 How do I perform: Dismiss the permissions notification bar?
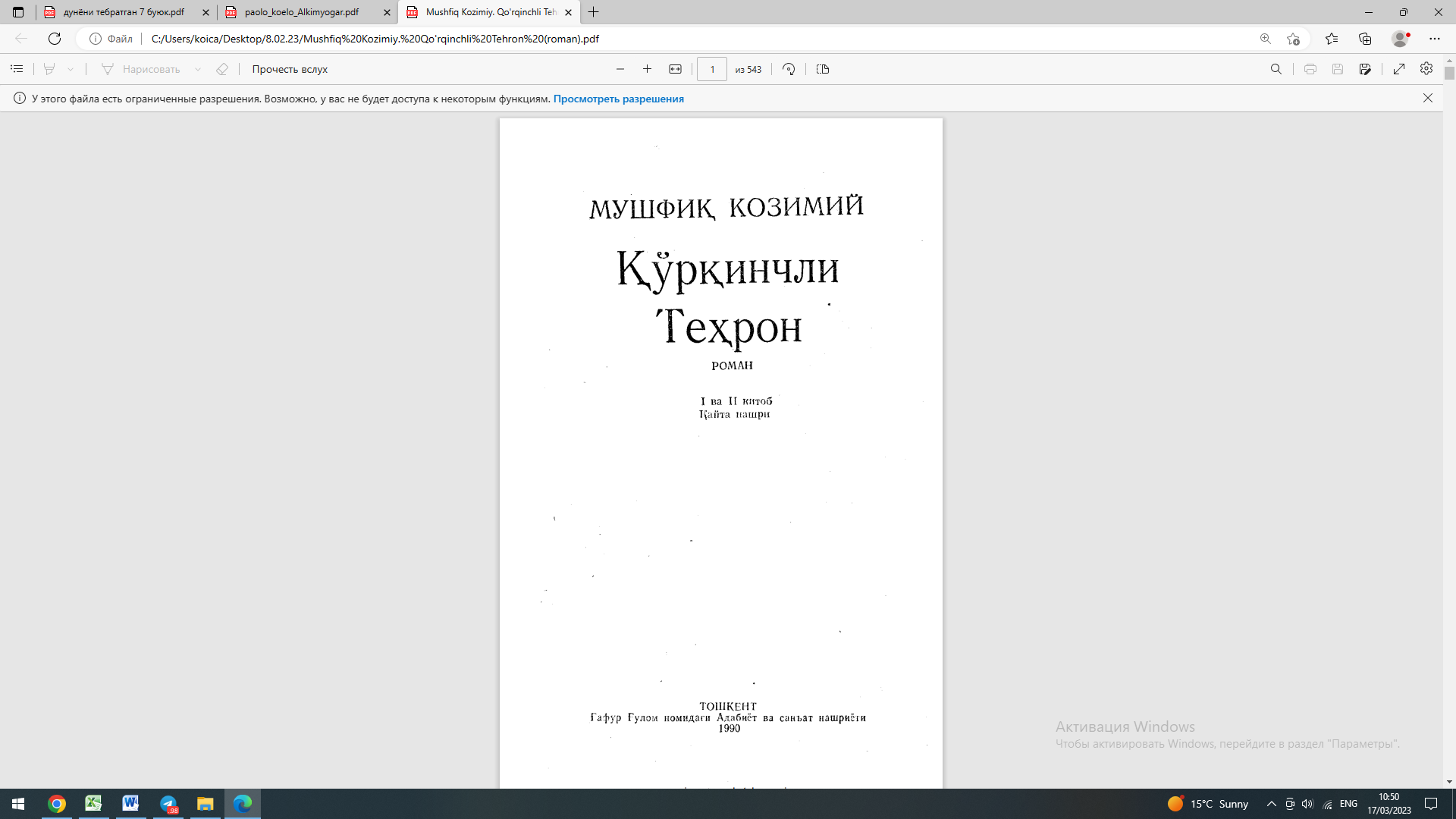(x=1428, y=99)
